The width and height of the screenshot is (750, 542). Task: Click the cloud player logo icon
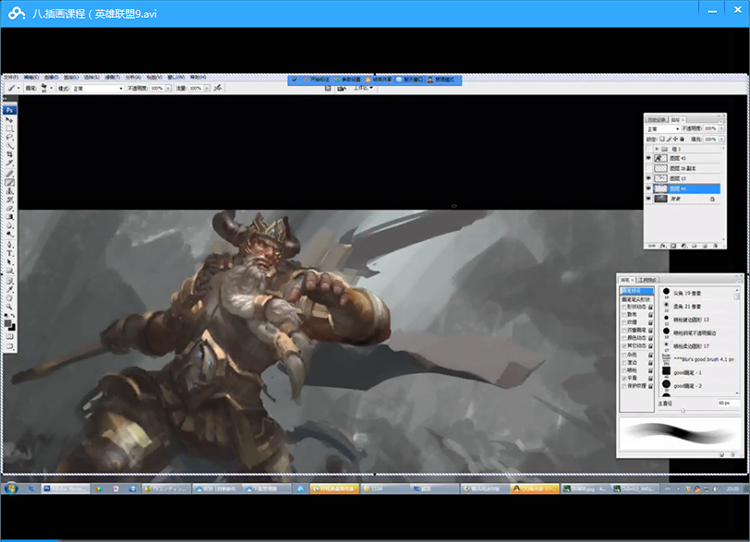point(17,13)
